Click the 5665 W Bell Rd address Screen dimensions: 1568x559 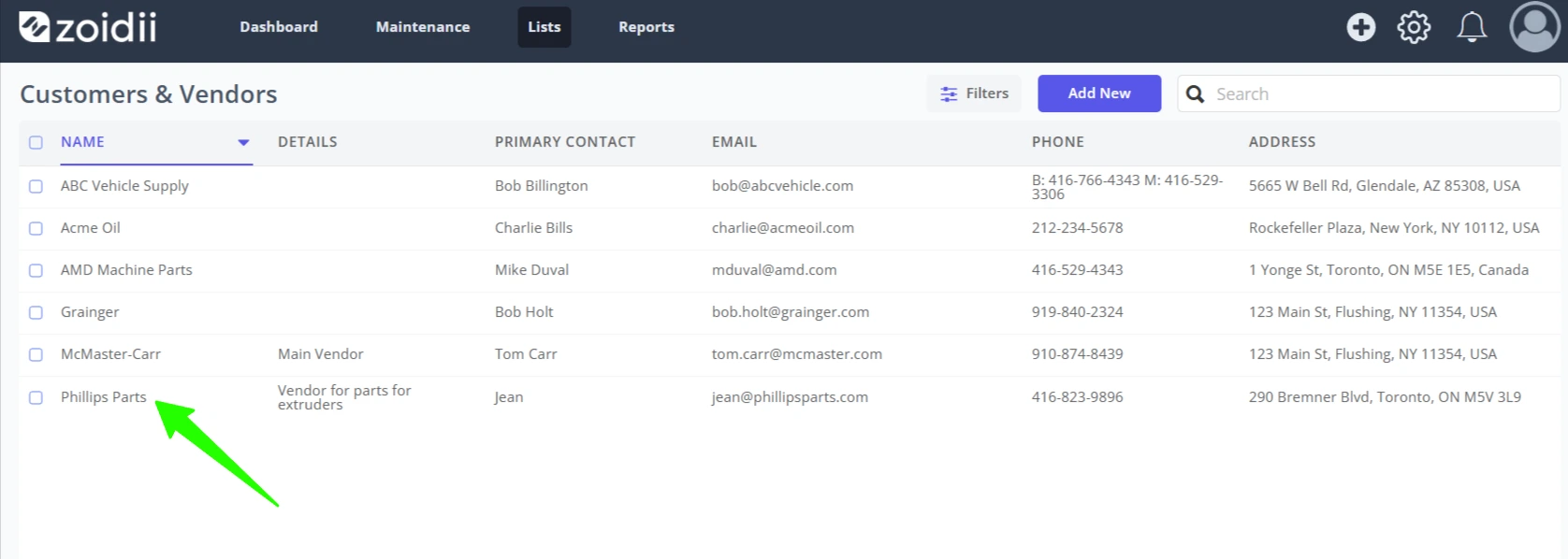coord(1385,186)
